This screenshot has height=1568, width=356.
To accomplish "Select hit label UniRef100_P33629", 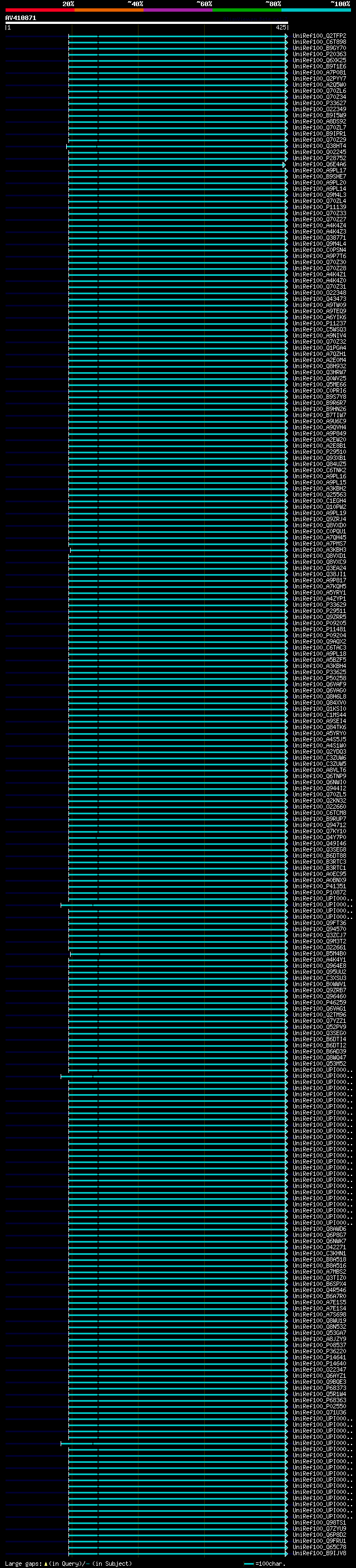I will coord(319,605).
